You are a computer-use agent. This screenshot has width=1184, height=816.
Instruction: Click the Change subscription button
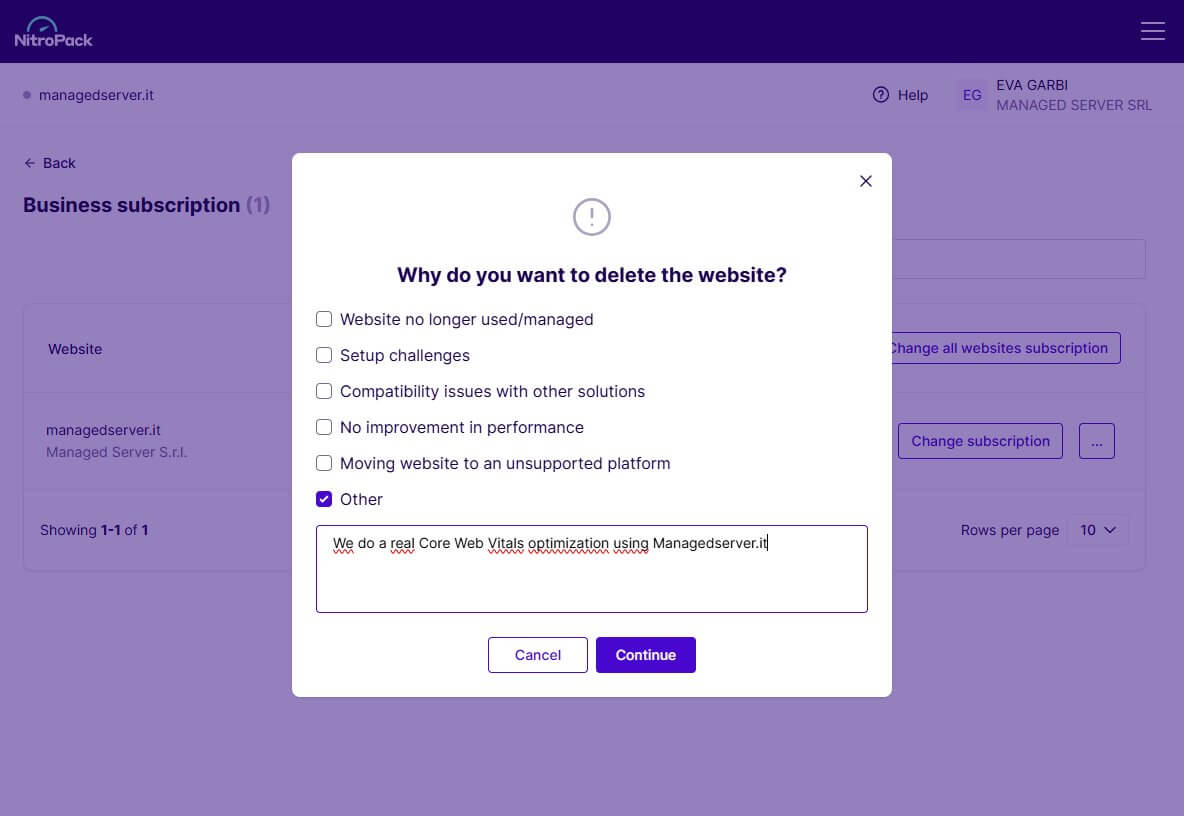(x=980, y=441)
